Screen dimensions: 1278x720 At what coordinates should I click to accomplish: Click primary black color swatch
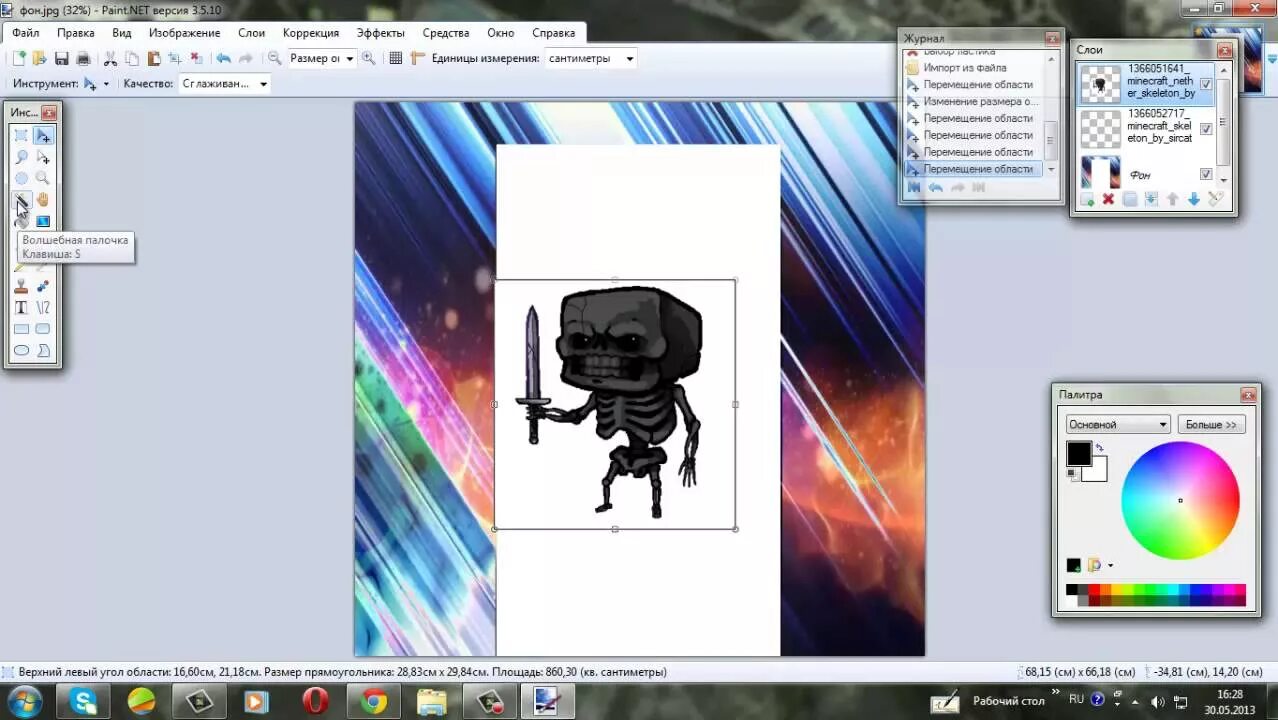tap(1078, 454)
